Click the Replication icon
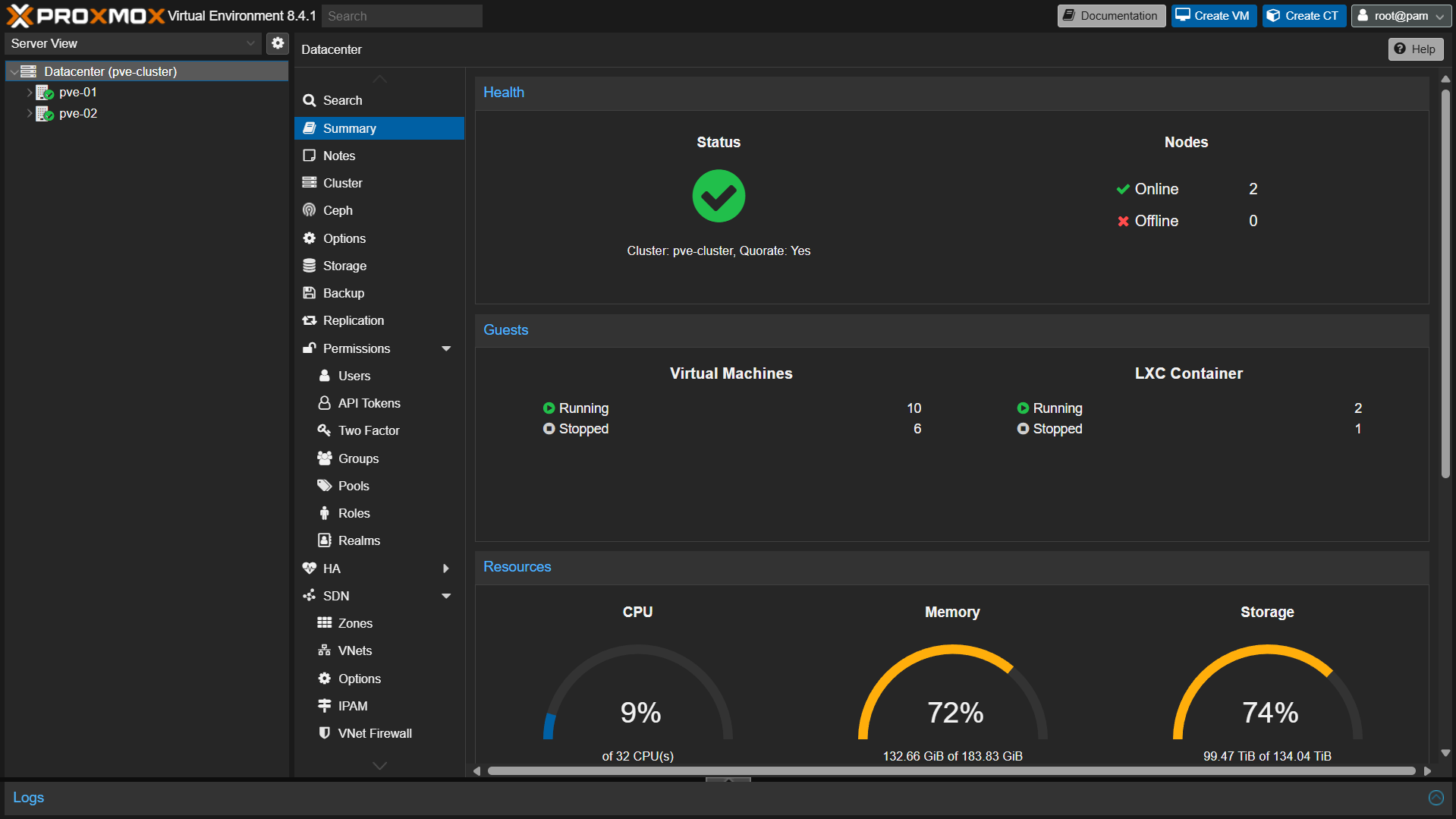The width and height of the screenshot is (1456, 819). pyautogui.click(x=310, y=320)
